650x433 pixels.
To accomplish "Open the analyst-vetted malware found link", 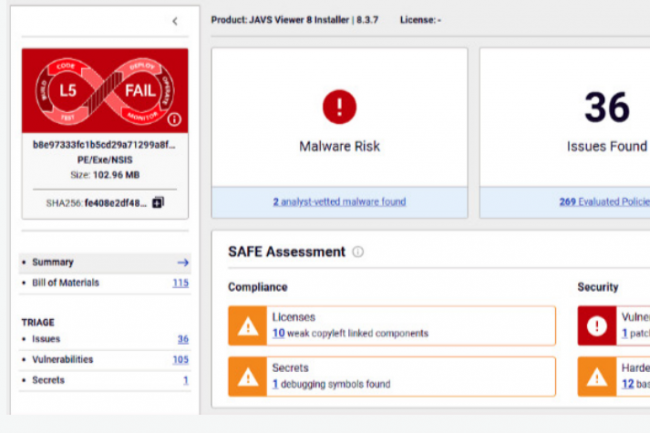I will click(x=339, y=202).
